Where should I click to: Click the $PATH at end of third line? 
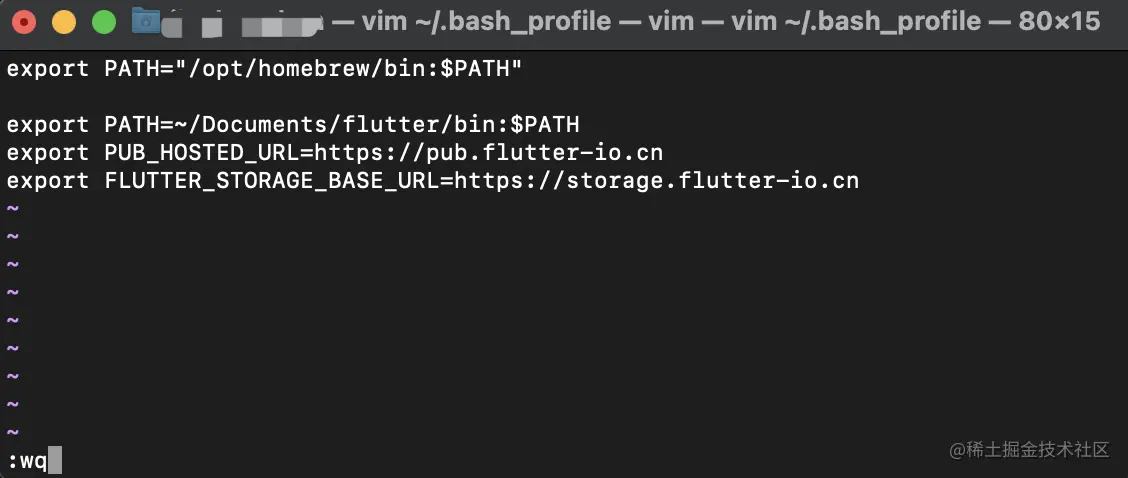(x=545, y=125)
